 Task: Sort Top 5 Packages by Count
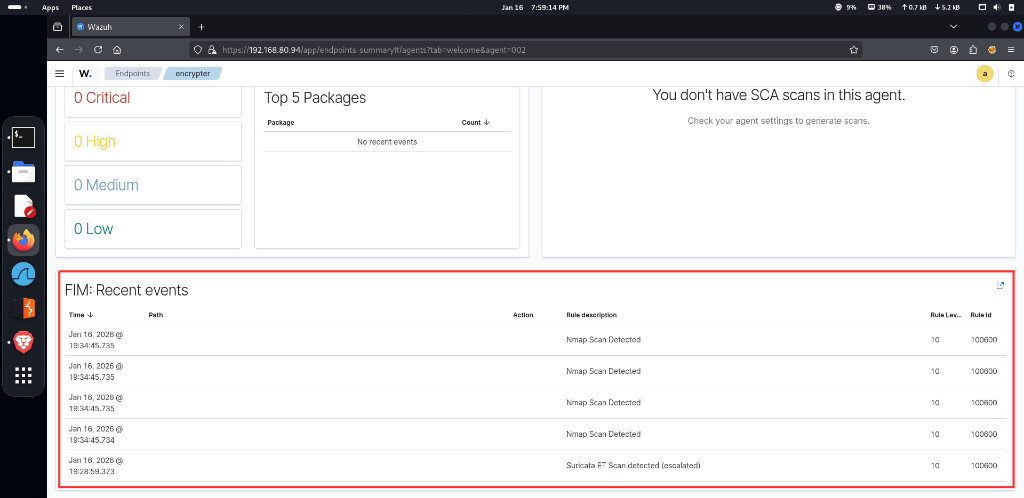[x=475, y=122]
